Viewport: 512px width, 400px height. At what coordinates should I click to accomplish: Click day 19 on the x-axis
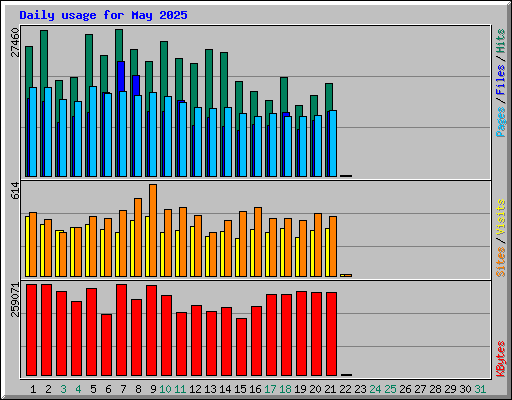pos(300,389)
